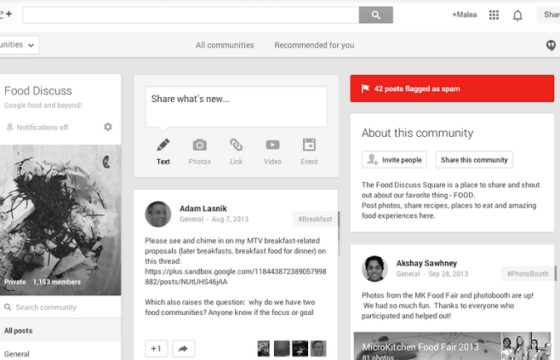Click first +1 voter thumbnail on Adam's post
The height and width of the screenshot is (360, 560).
click(x=264, y=349)
